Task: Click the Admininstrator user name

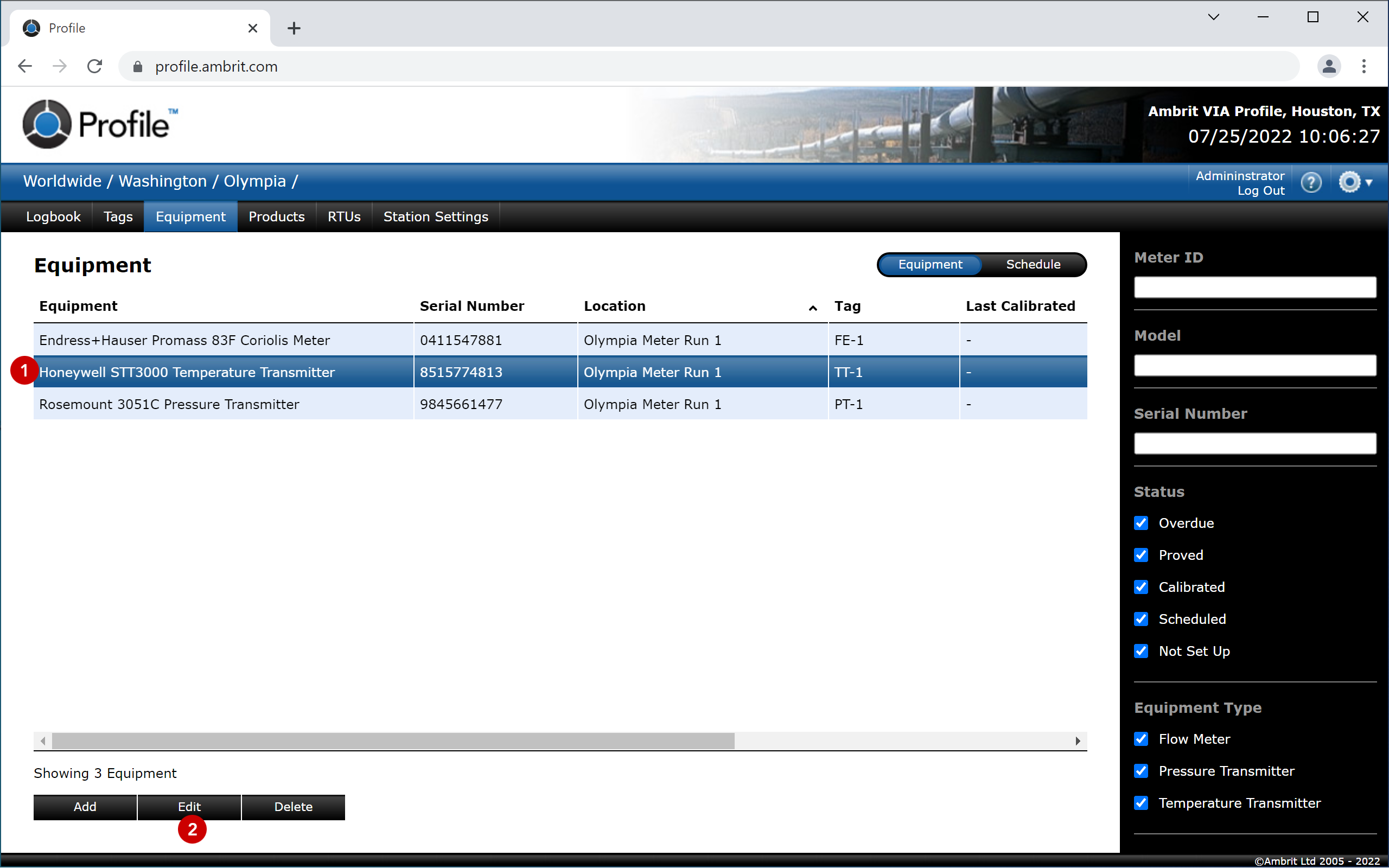Action: coord(1240,176)
